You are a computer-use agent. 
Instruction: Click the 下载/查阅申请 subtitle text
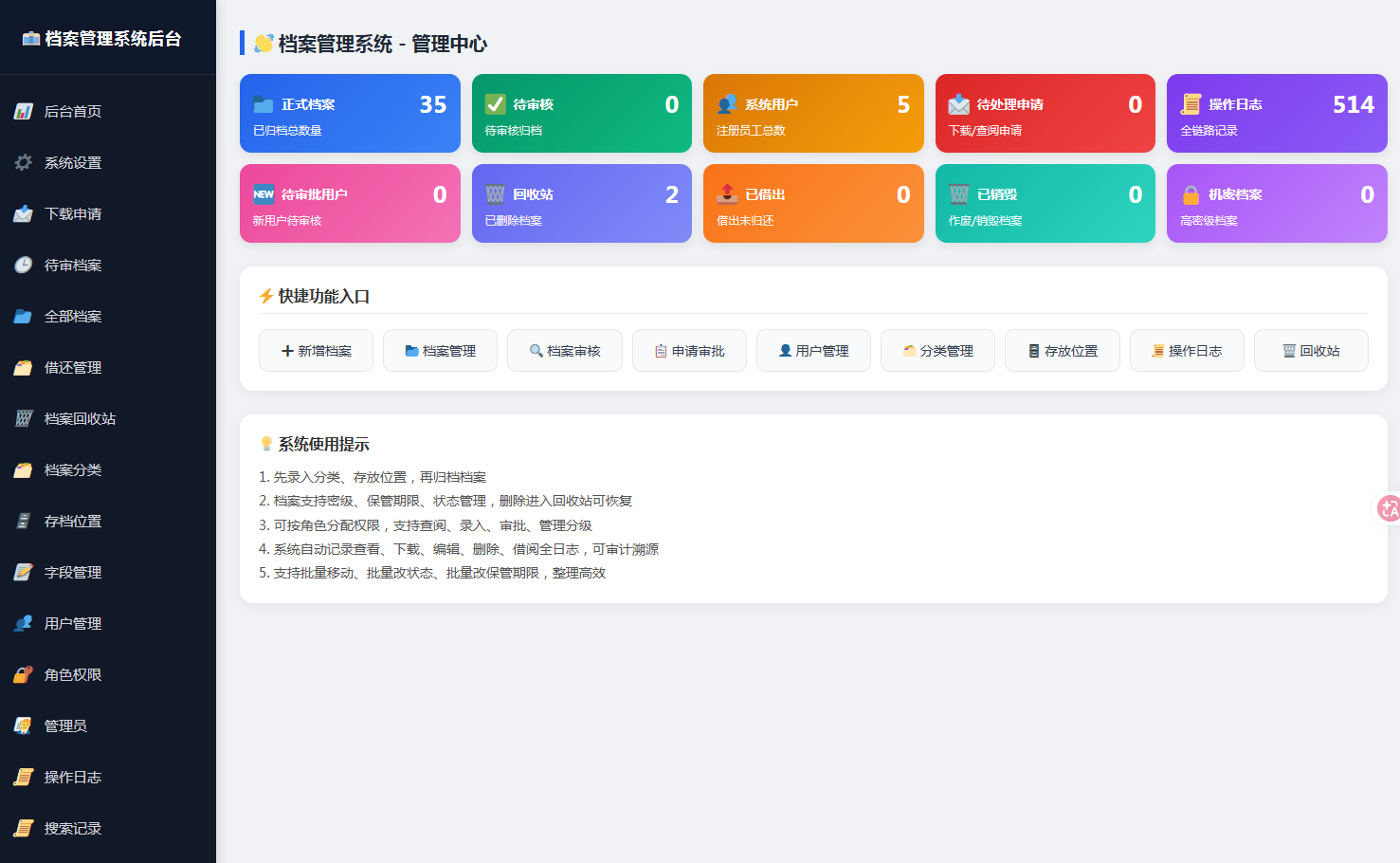pyautogui.click(x=985, y=131)
